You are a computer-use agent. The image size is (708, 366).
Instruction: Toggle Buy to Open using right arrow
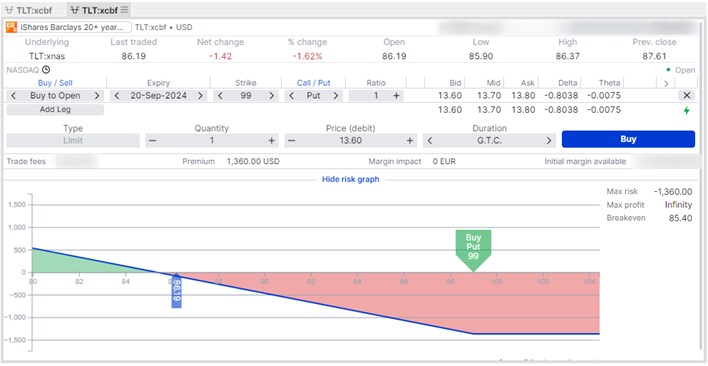tap(97, 96)
